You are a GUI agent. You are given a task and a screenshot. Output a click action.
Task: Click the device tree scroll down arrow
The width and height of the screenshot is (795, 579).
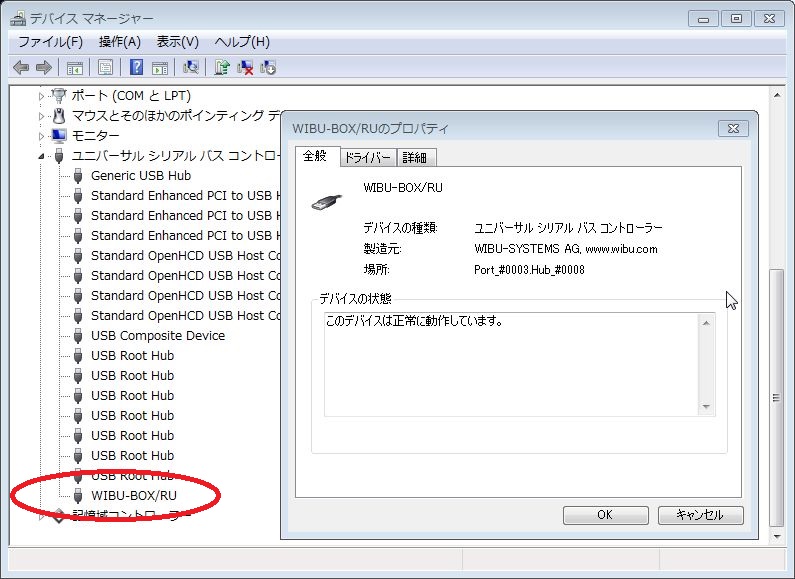(777, 536)
